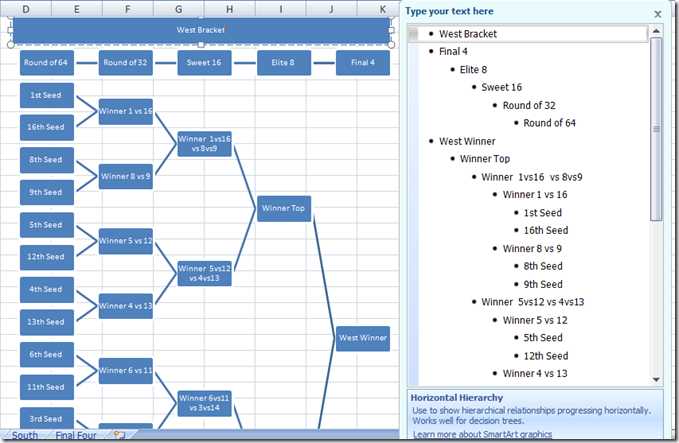The image size is (679, 443).
Task: Select column D header
Action: [x=26, y=9]
